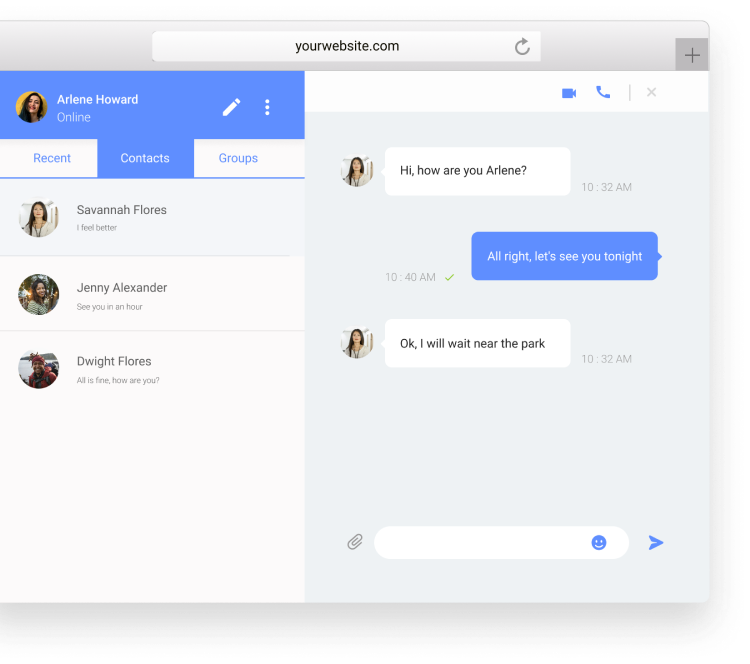This screenshot has height=664, width=750.
Task: Send the message with arrow icon
Action: tap(656, 542)
